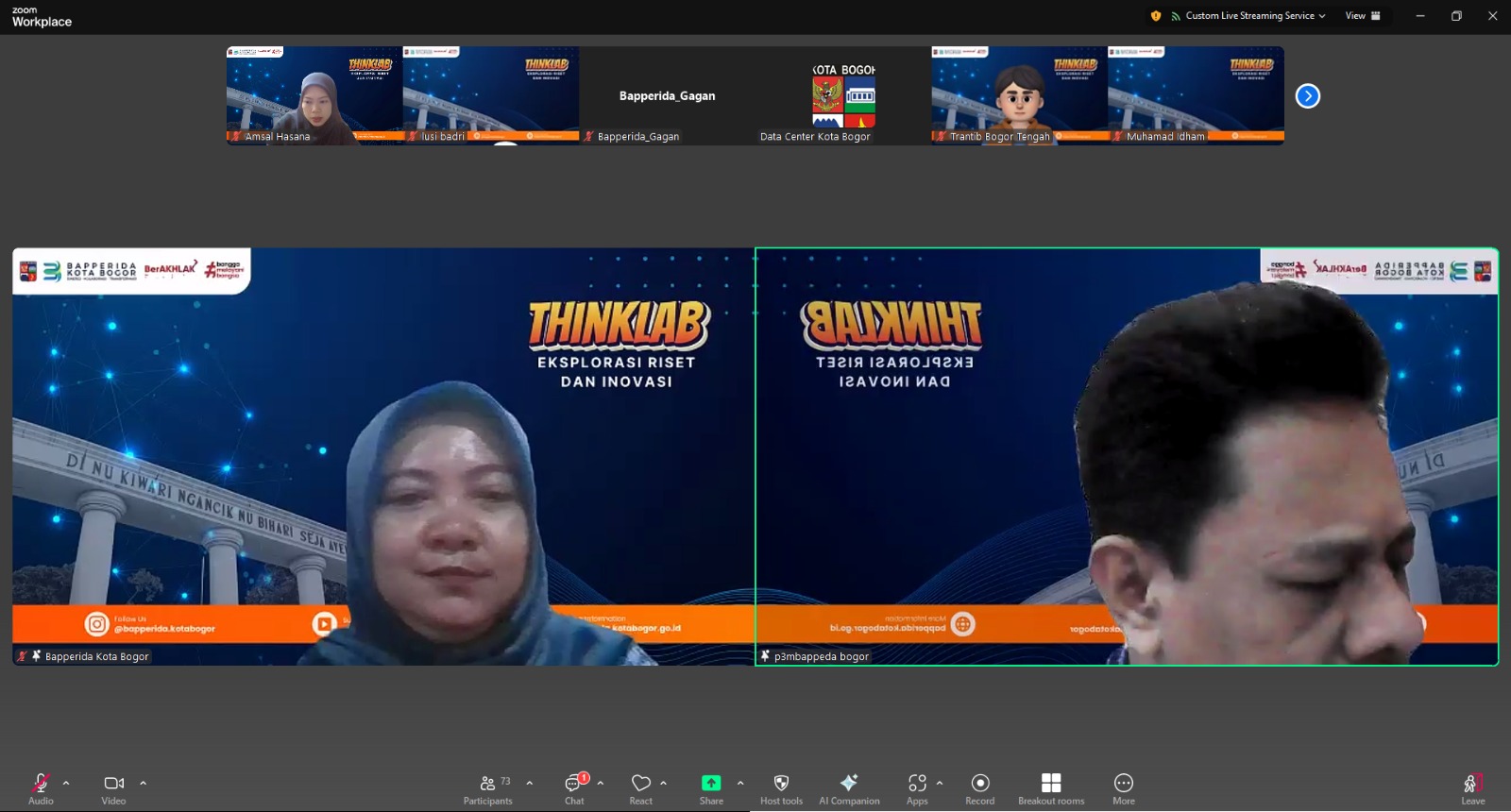Open the View layout menu
The image size is (1511, 812).
[1362, 16]
